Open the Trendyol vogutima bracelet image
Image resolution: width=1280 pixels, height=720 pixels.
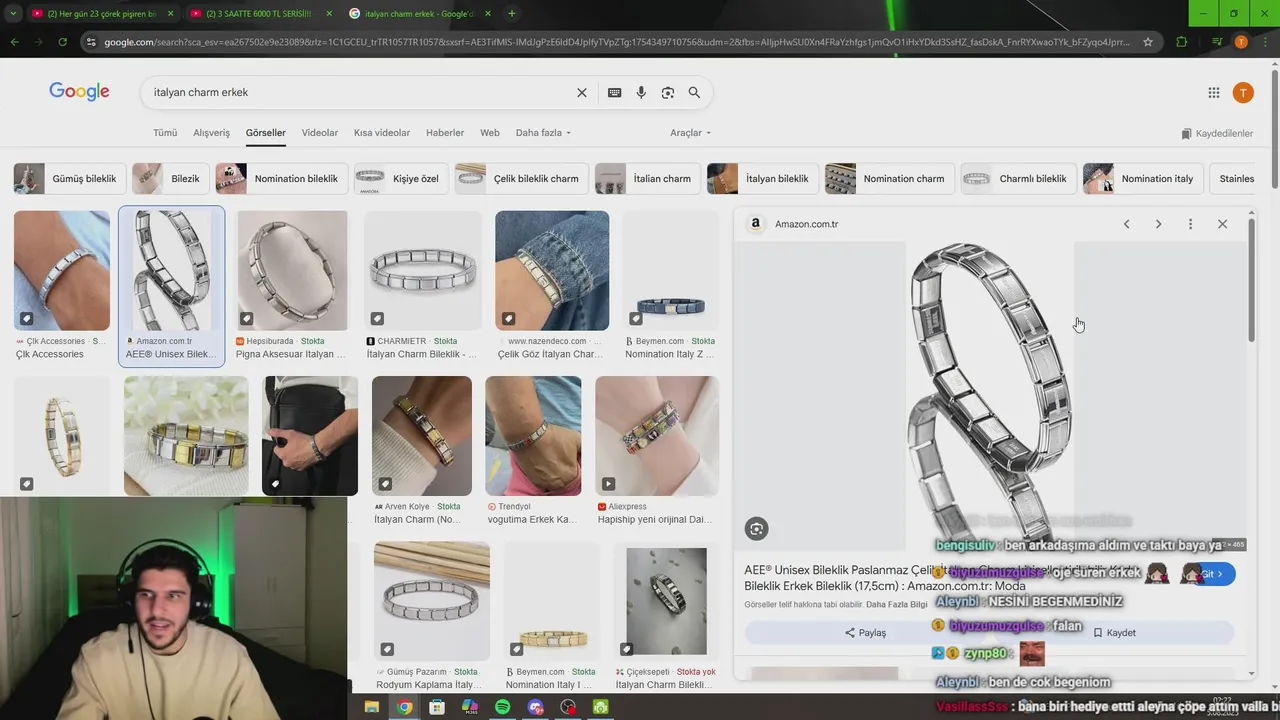tap(533, 436)
